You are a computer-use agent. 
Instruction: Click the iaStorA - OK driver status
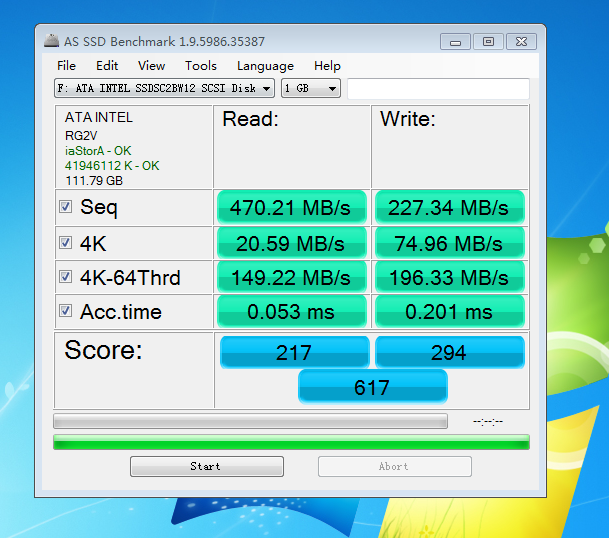pyautogui.click(x=98, y=151)
